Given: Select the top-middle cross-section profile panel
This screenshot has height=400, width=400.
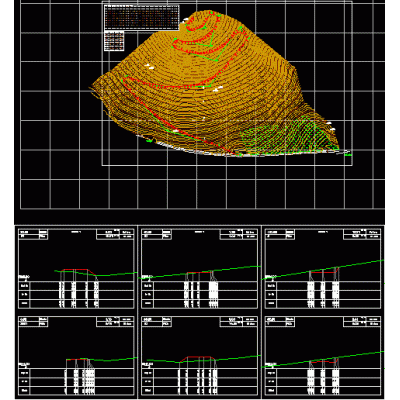Looking at the screenshot, I should pos(200,269).
